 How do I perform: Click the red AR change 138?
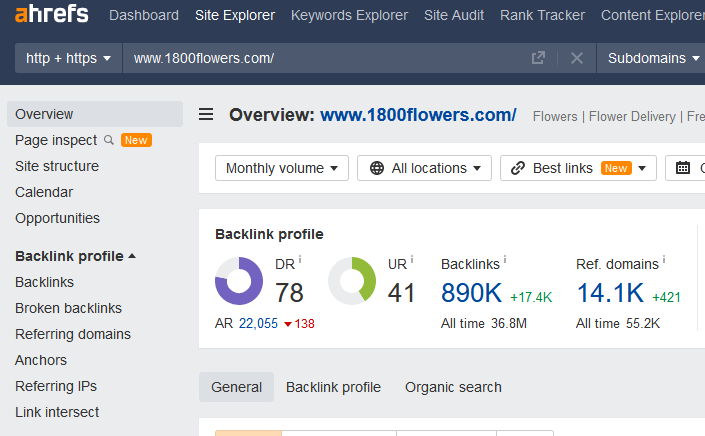[299, 324]
